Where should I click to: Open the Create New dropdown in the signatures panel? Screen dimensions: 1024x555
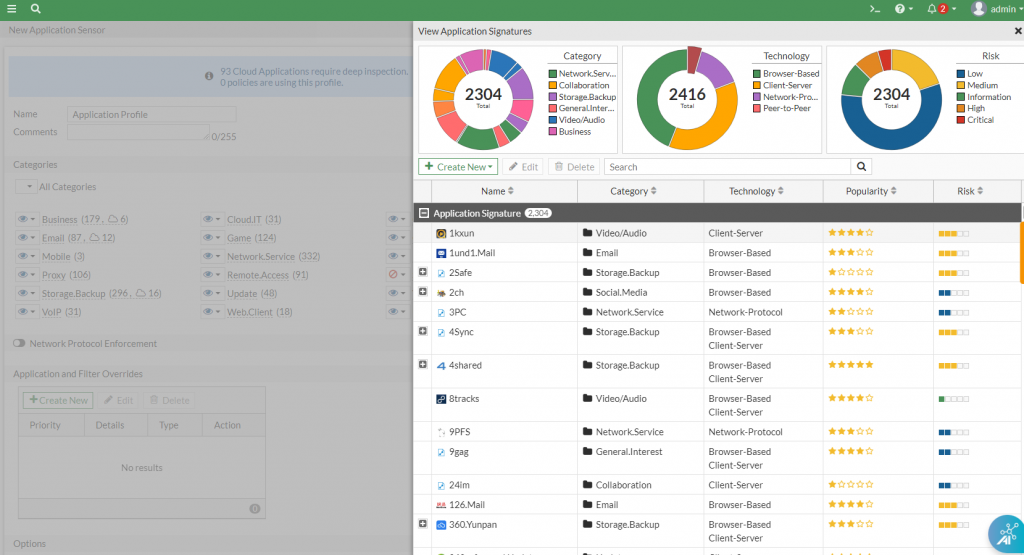tap(457, 167)
